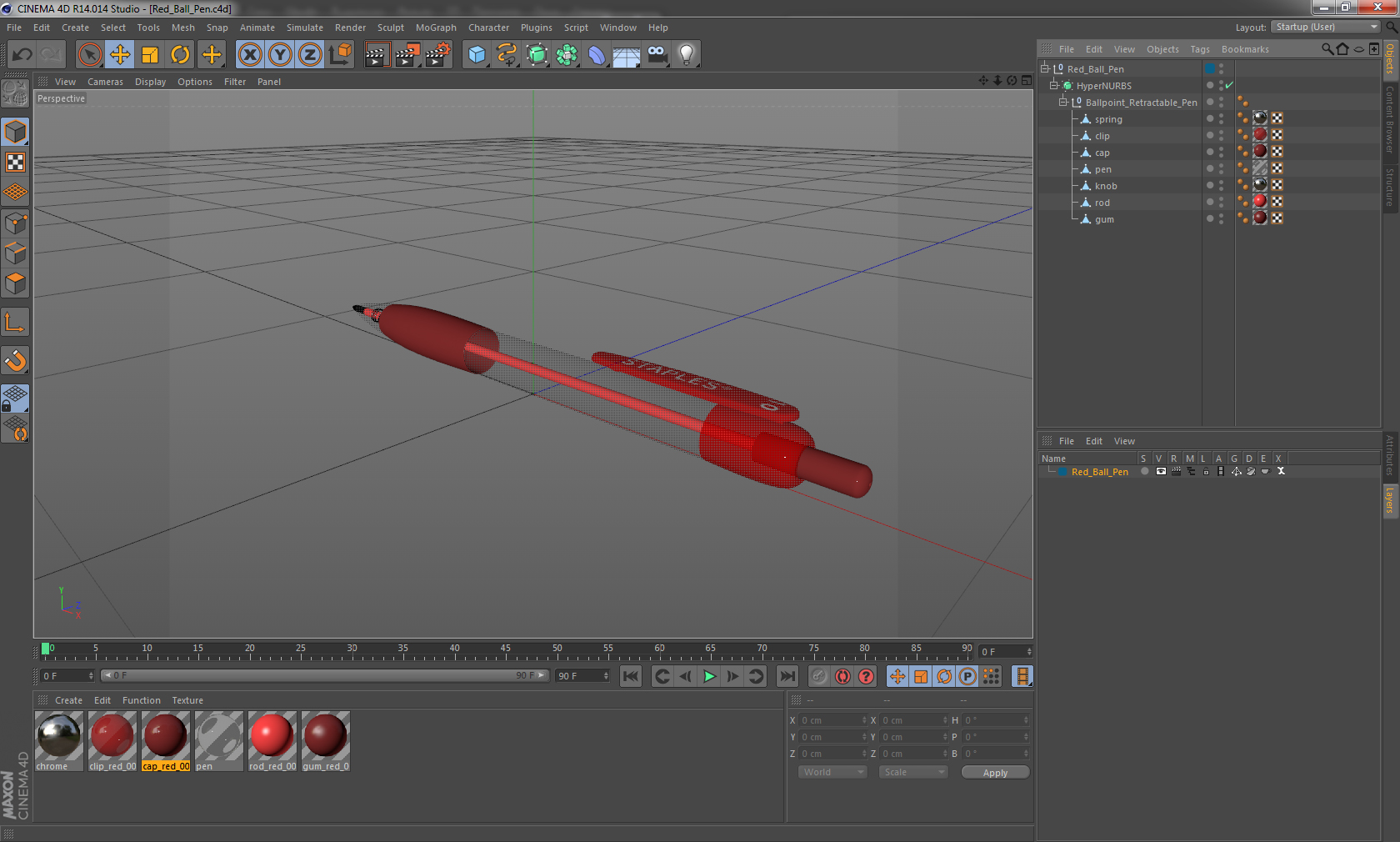Screen dimensions: 1400x842
Task: Open the viewport Cameras menu
Action: [x=105, y=82]
